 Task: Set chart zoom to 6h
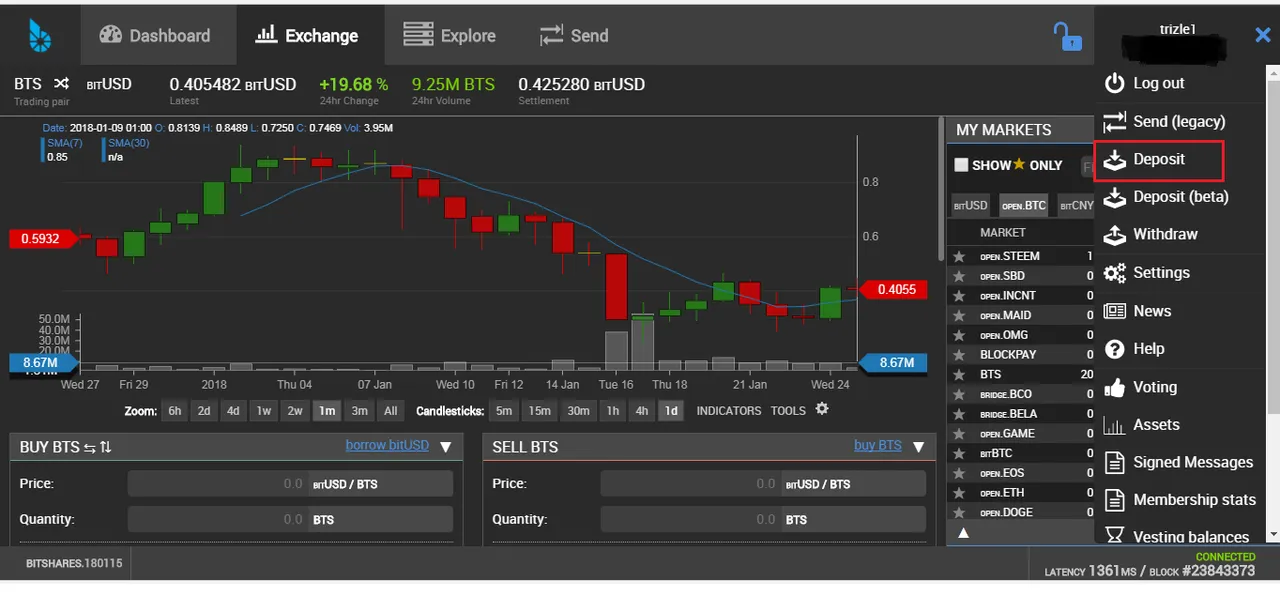[175, 411]
